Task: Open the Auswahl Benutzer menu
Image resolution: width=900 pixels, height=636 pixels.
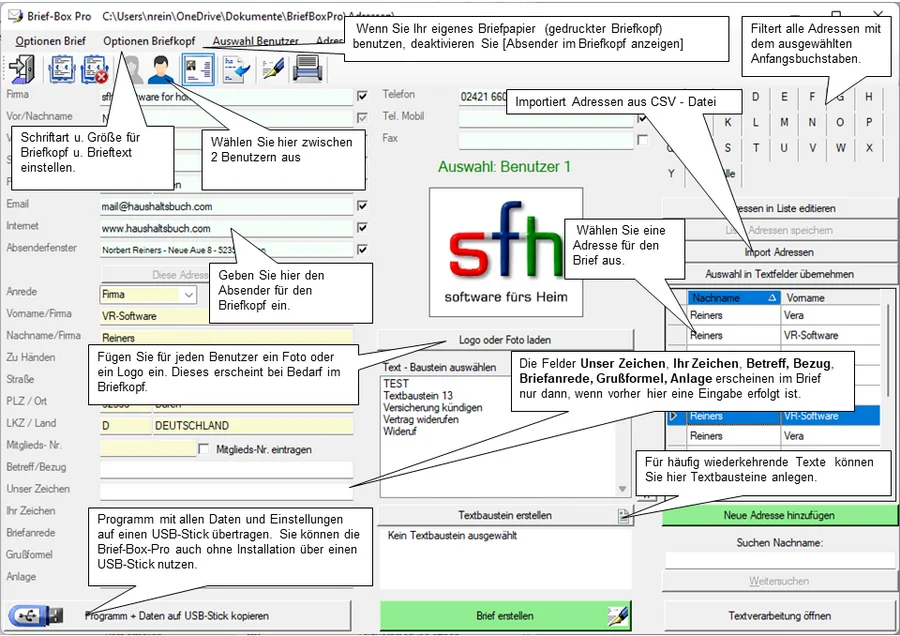Action: coord(255,41)
